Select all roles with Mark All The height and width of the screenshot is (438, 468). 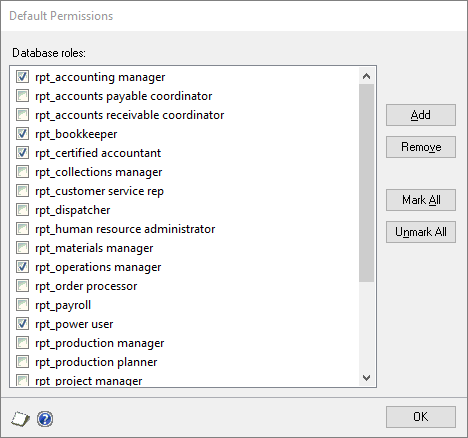click(421, 200)
